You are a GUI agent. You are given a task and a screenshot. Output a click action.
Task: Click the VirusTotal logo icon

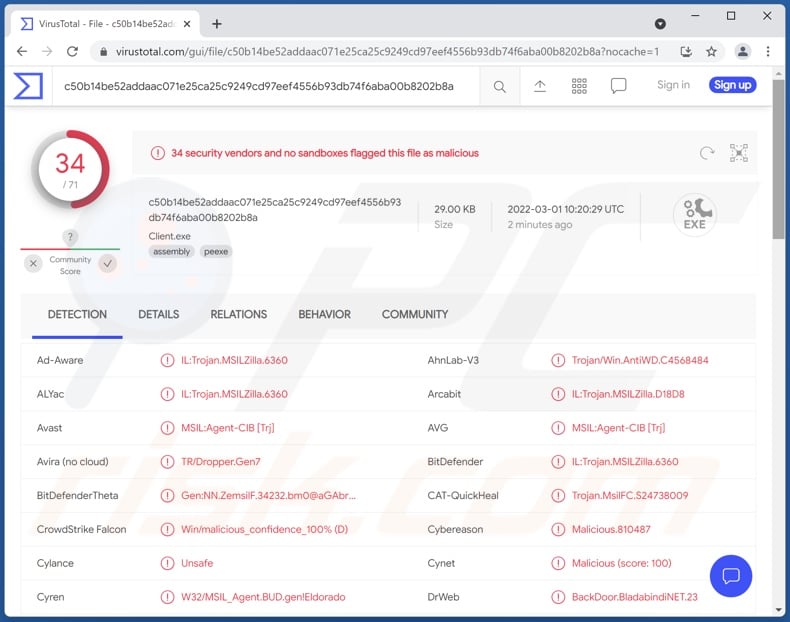(x=28, y=86)
